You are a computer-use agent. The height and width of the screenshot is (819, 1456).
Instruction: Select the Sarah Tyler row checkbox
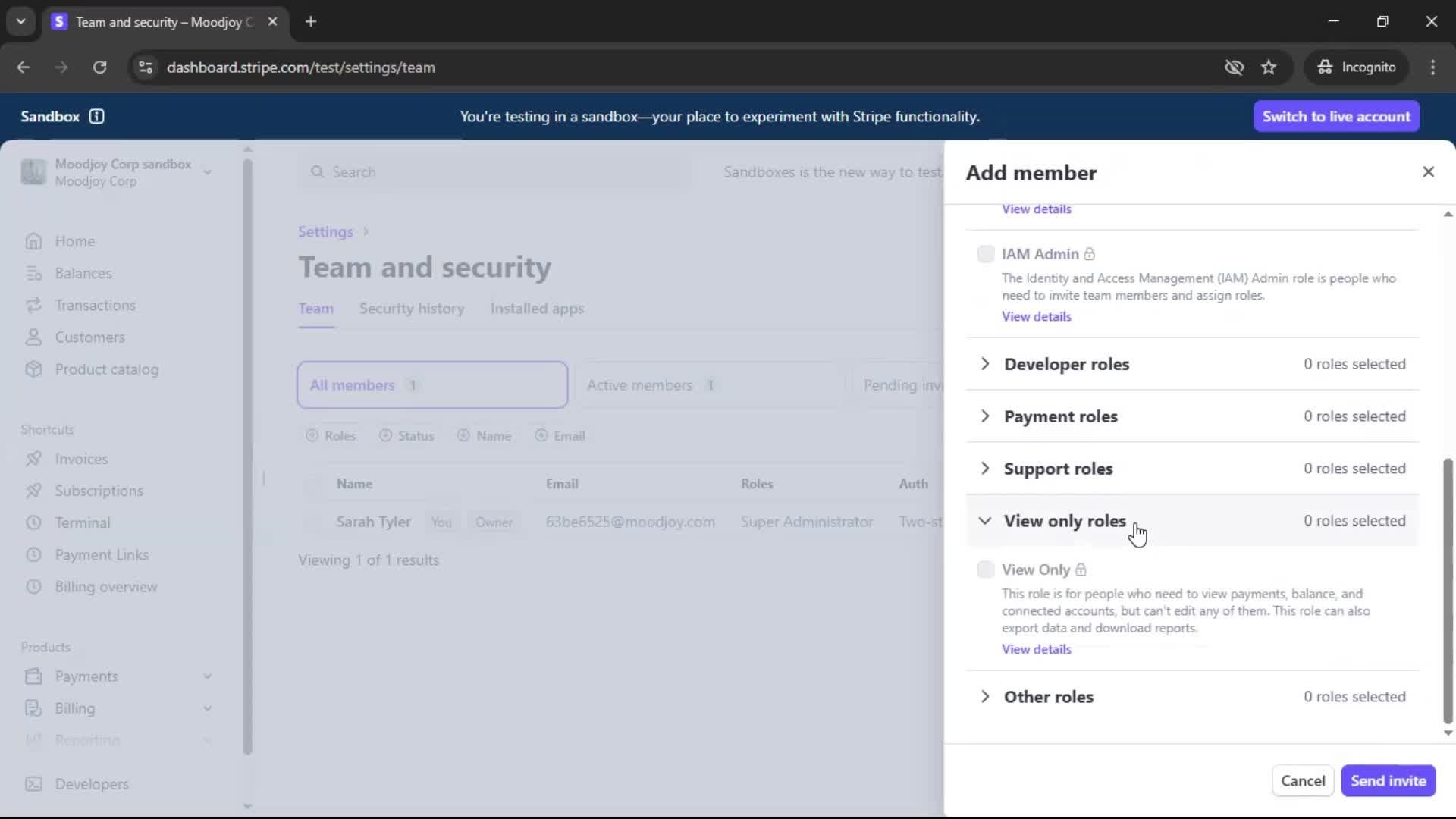313,522
